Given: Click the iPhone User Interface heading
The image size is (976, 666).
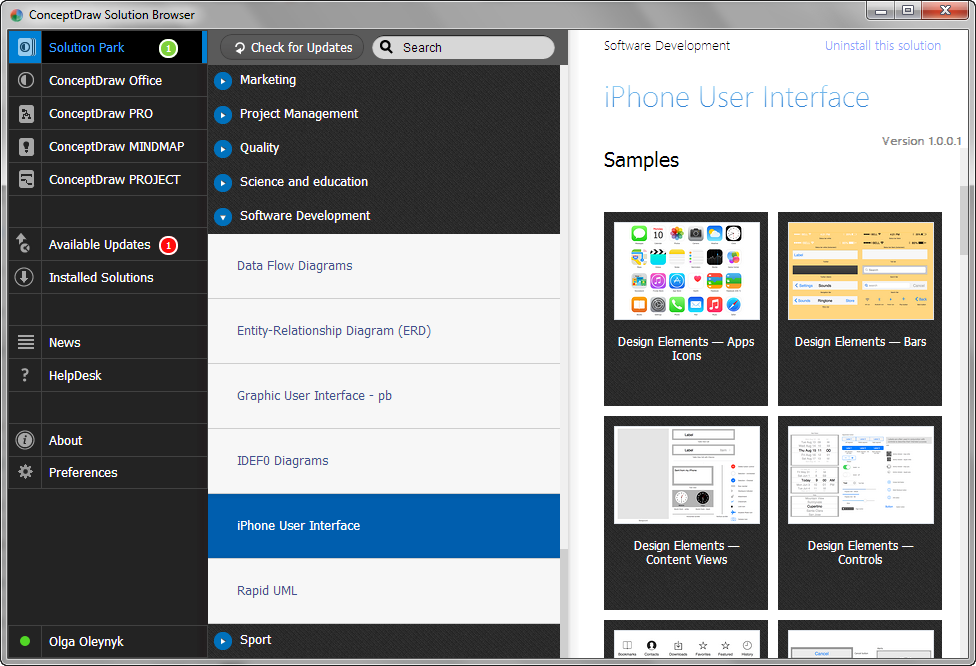Looking at the screenshot, I should [736, 98].
